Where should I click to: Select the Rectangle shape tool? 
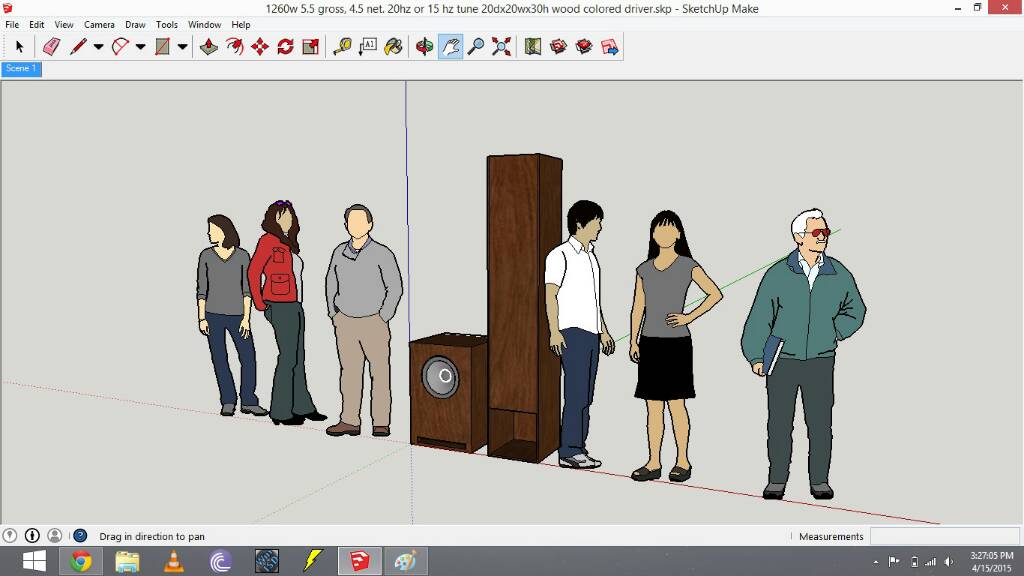[x=162, y=46]
